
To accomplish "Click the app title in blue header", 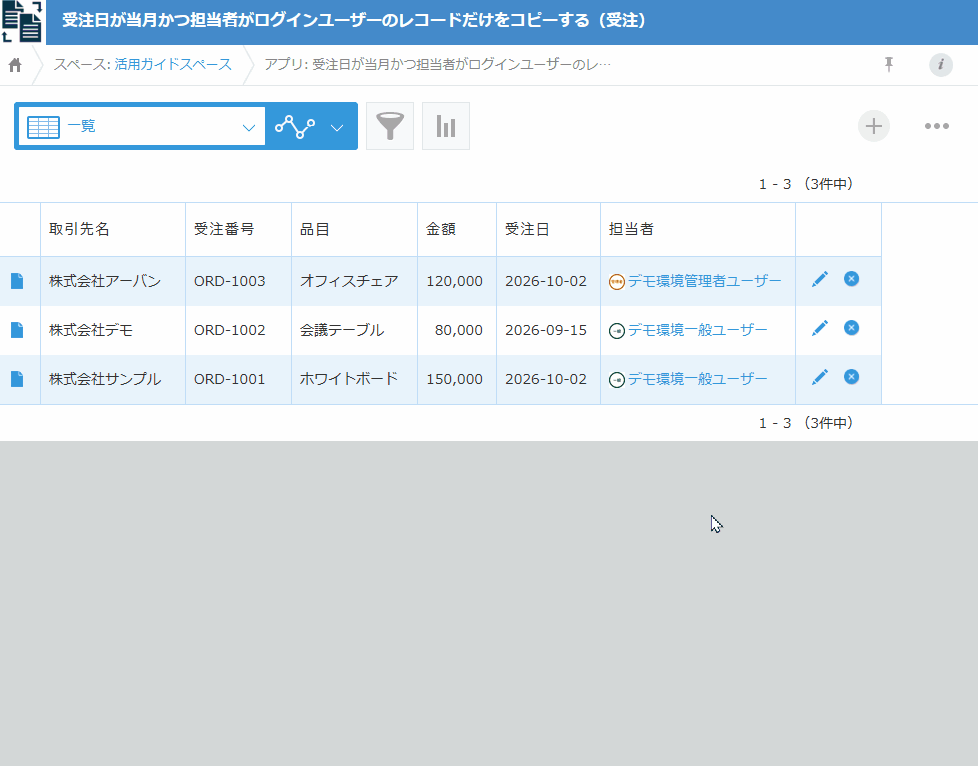I will click(x=354, y=21).
